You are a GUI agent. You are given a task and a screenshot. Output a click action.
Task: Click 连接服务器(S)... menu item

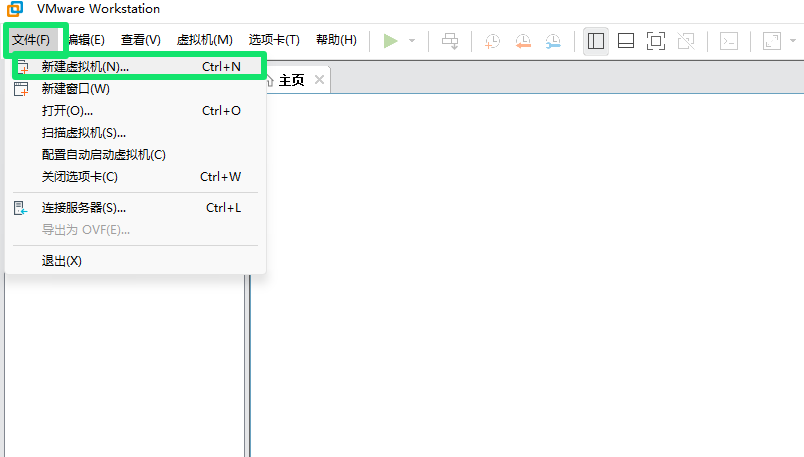(83, 208)
